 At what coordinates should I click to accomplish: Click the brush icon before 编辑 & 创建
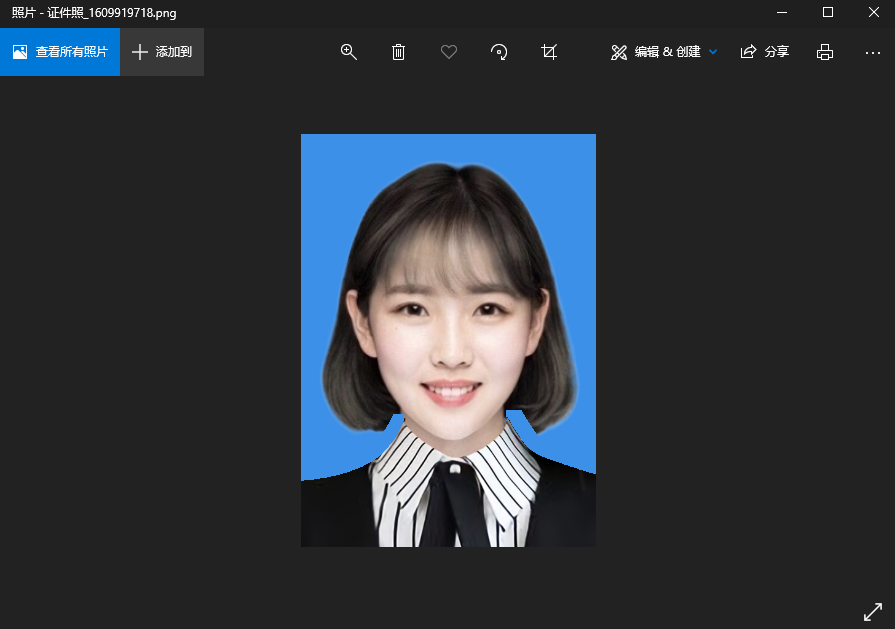click(x=619, y=52)
